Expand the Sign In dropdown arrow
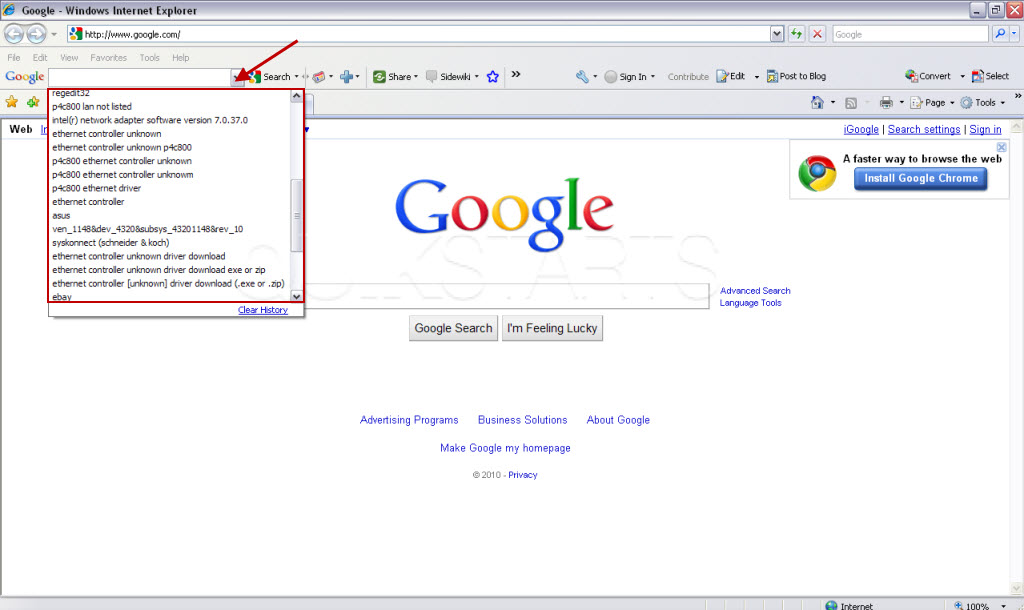This screenshot has height=610, width=1024. click(x=652, y=76)
